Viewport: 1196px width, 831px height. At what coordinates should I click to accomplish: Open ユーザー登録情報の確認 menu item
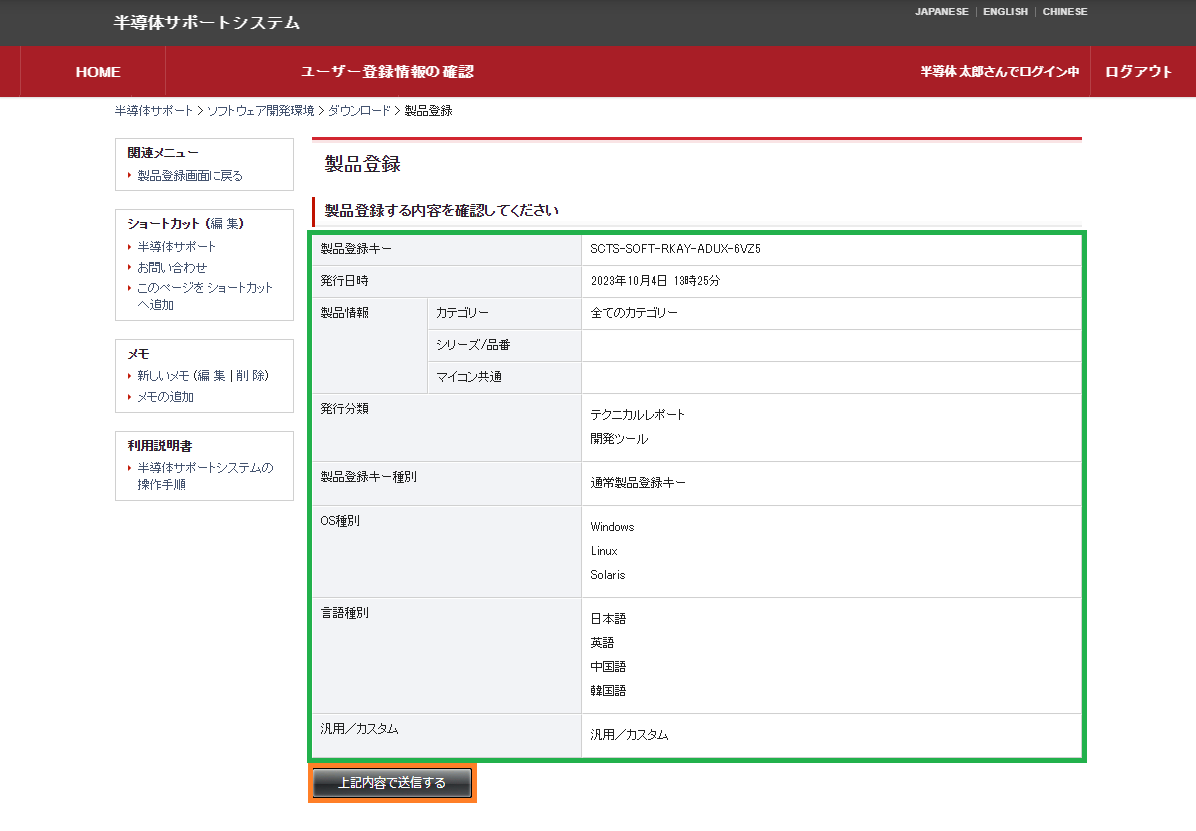pyautogui.click(x=387, y=72)
